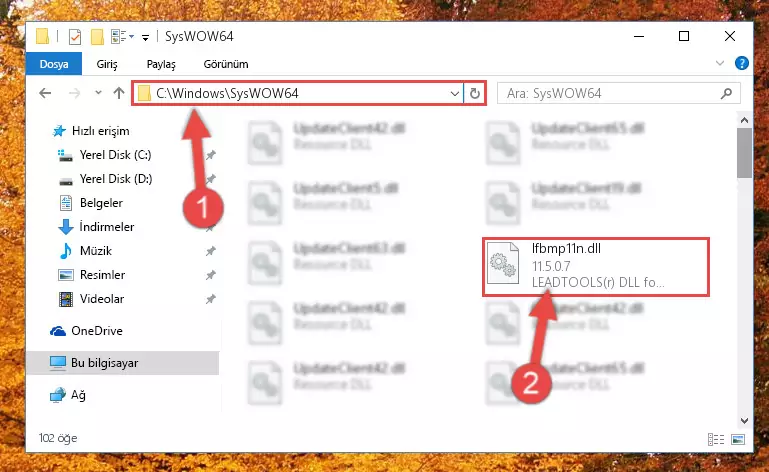Screen dimensions: 769x472
Task: Switch to large thumbnails view icon
Action: coord(738,439)
